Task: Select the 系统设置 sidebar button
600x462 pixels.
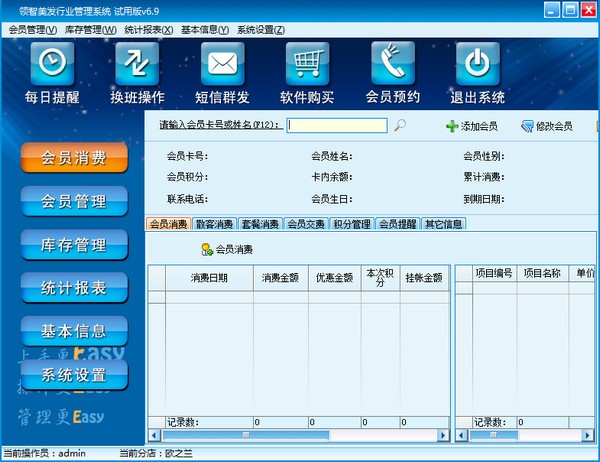Action: (74, 375)
